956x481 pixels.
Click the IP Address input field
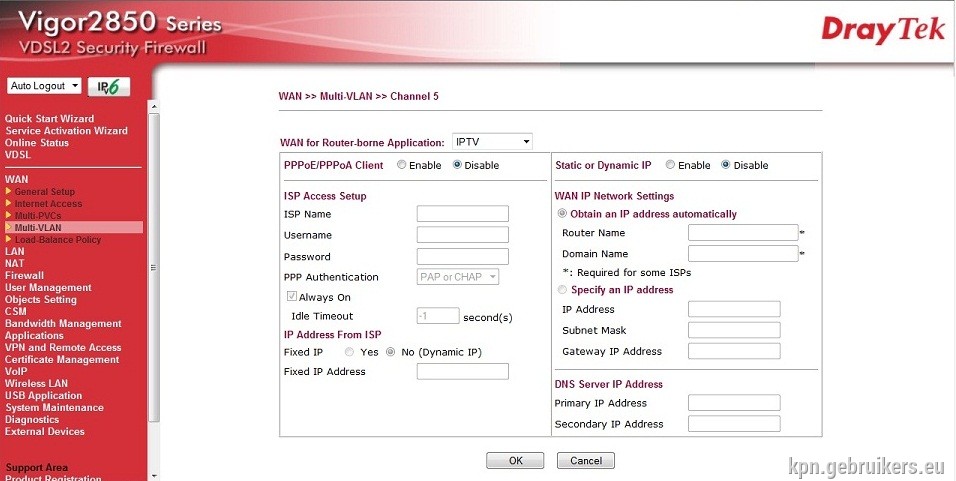(x=734, y=309)
